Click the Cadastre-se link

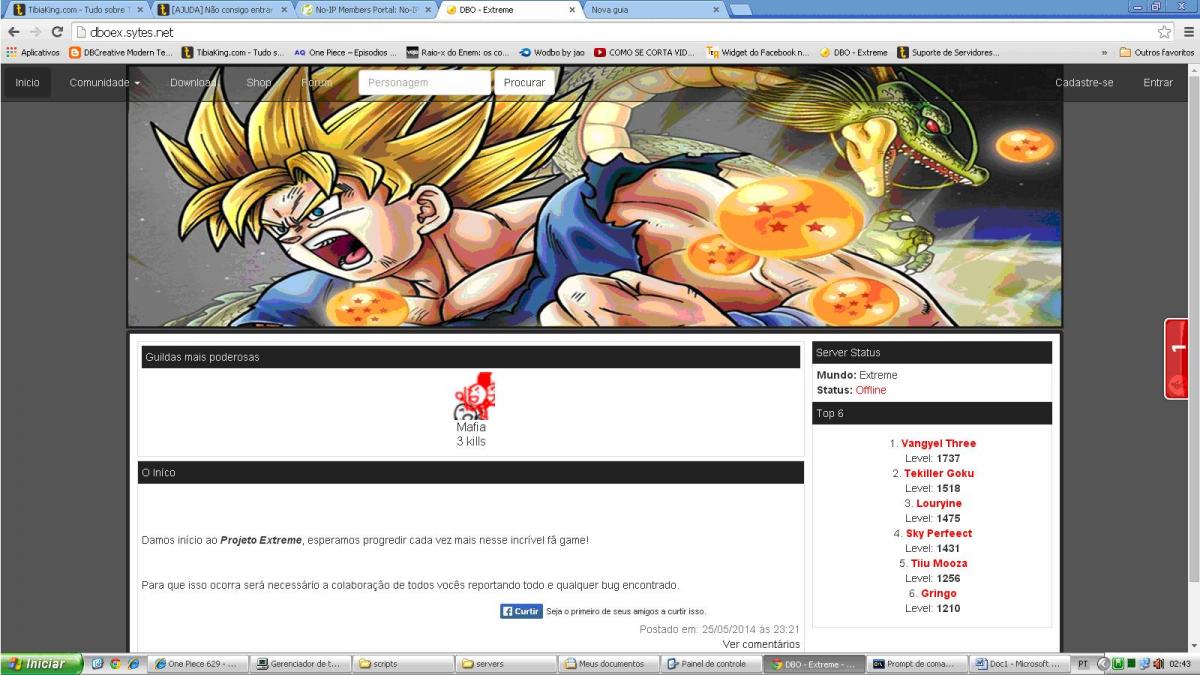[1084, 82]
